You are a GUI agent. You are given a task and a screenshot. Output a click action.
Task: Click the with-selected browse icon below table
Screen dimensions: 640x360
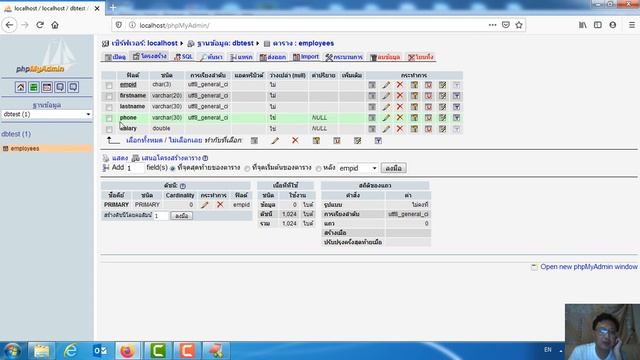(254, 140)
